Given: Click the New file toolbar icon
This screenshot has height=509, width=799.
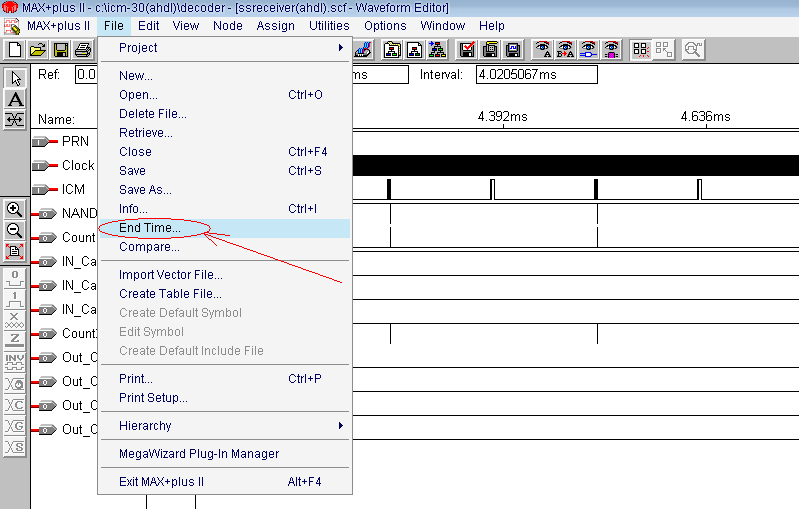Looking at the screenshot, I should click(15, 49).
